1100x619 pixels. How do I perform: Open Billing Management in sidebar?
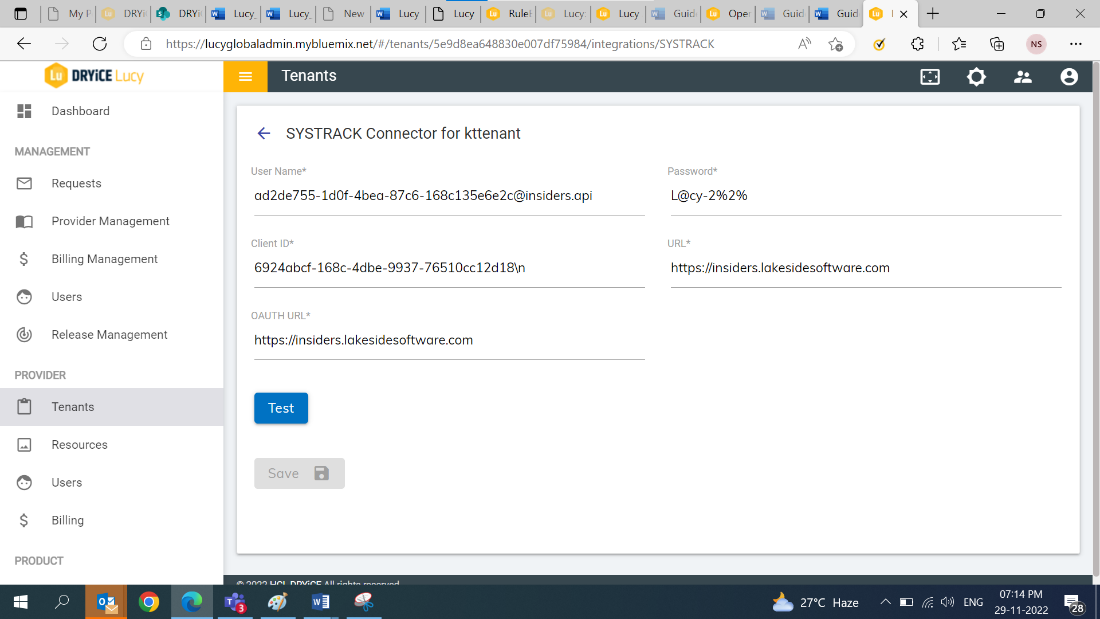click(112, 259)
